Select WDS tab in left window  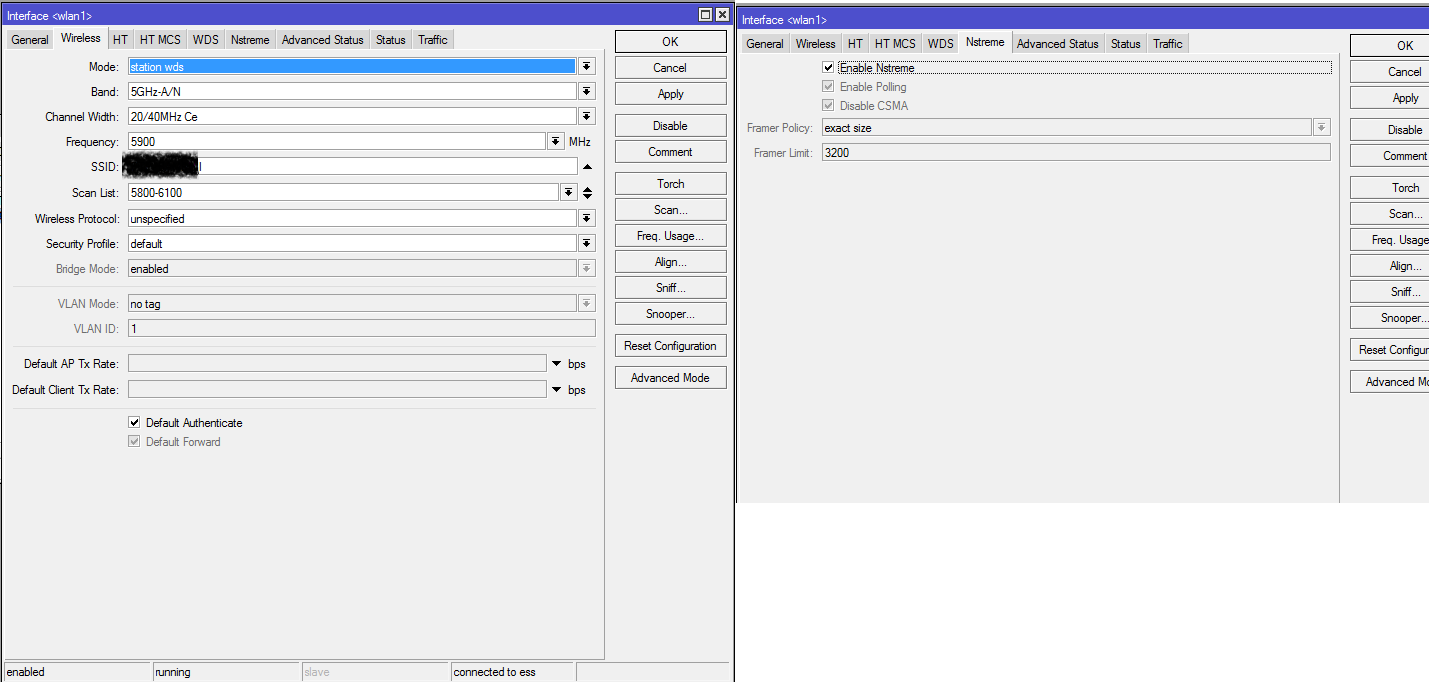point(206,40)
